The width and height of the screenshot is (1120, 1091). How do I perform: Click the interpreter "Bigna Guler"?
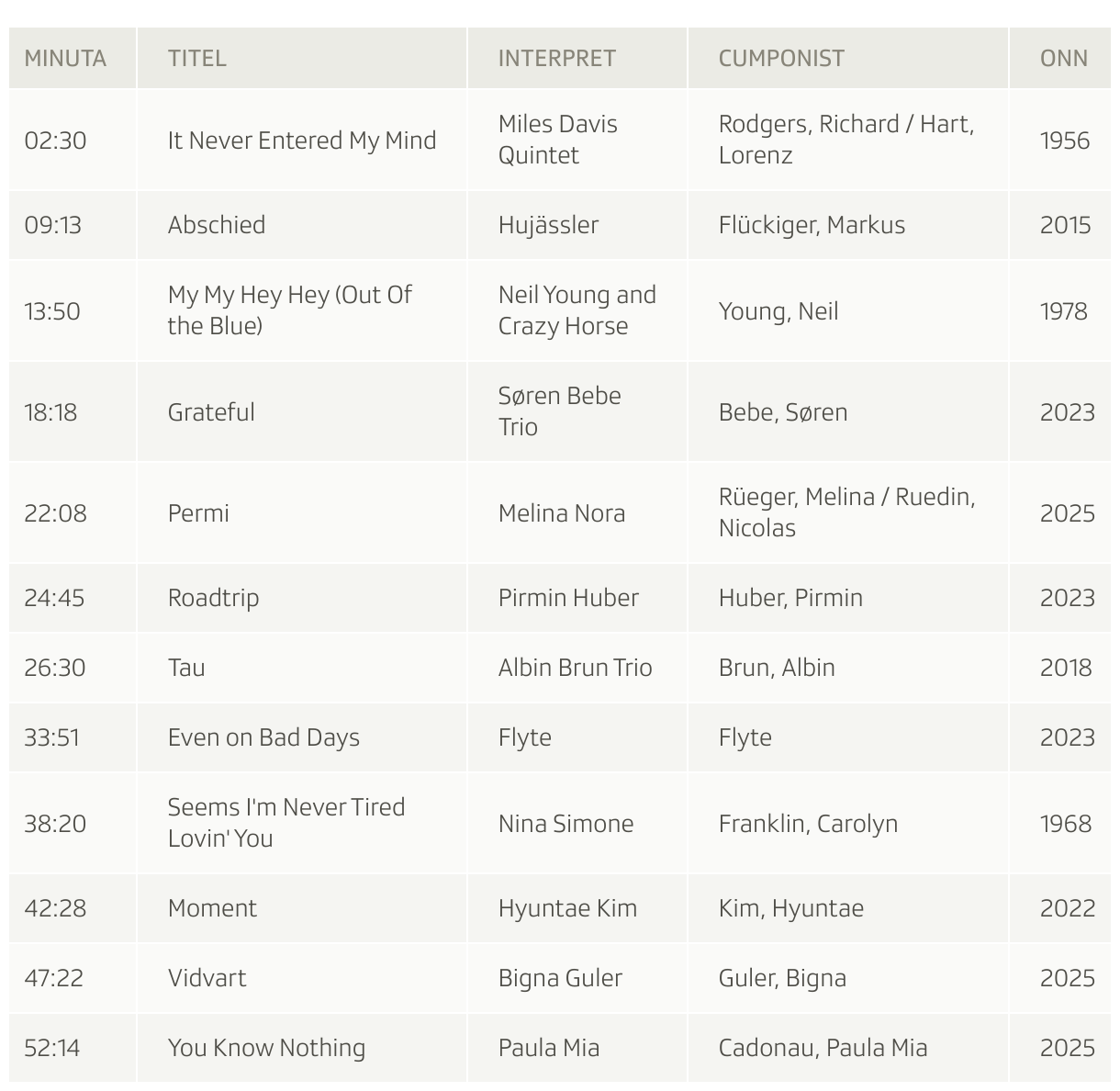click(560, 978)
